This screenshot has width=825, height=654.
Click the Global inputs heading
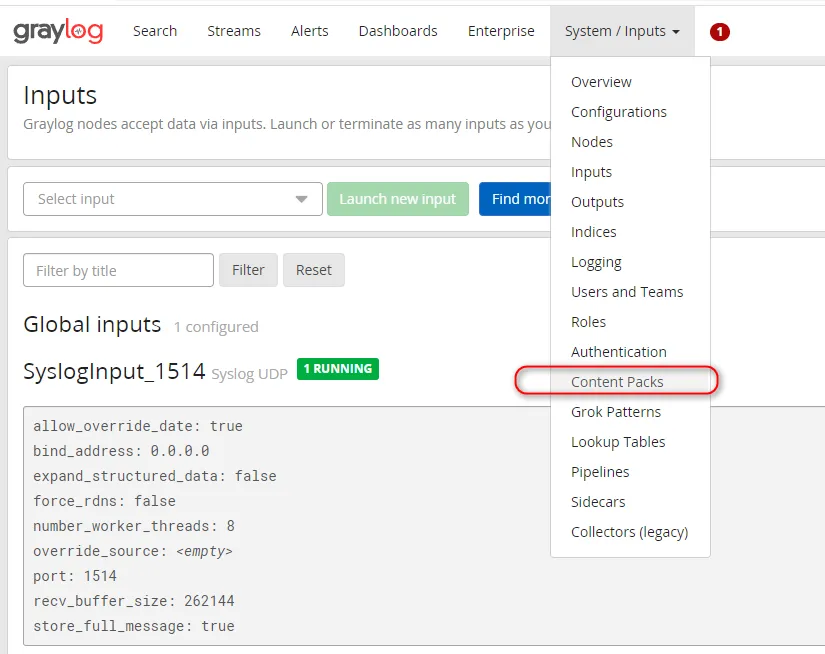tap(92, 325)
